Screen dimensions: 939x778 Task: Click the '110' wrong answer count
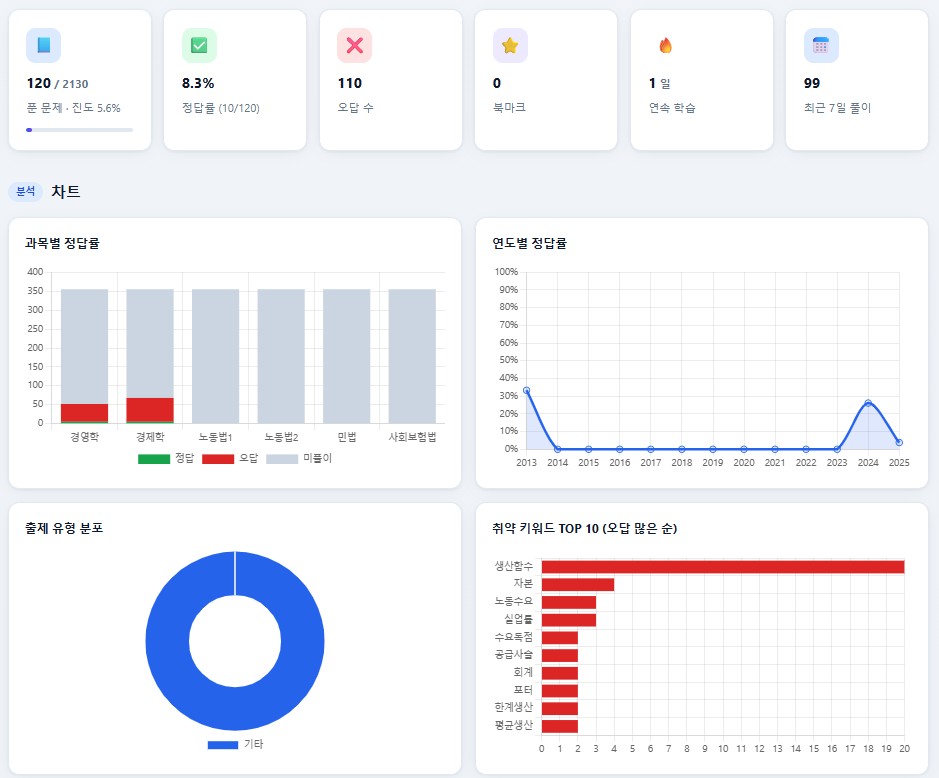point(350,83)
